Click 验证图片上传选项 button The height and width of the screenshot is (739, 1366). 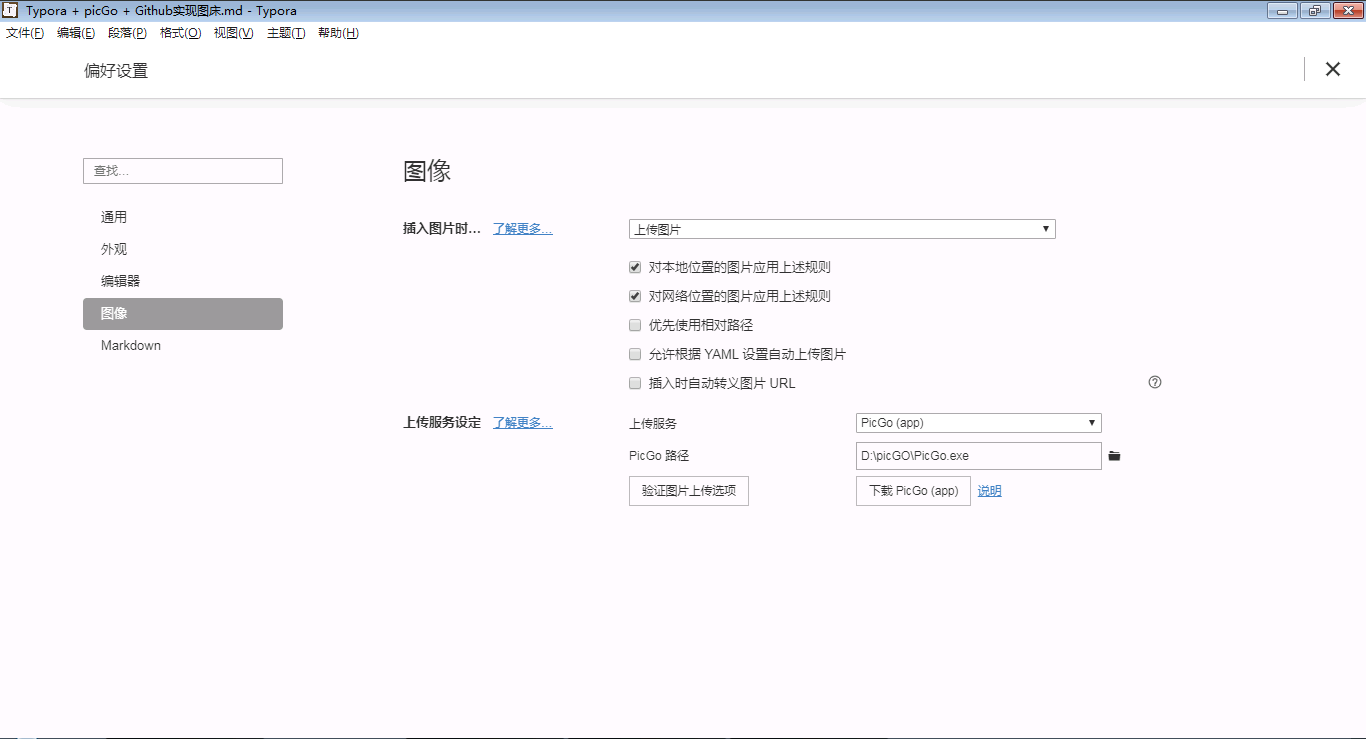pos(688,491)
